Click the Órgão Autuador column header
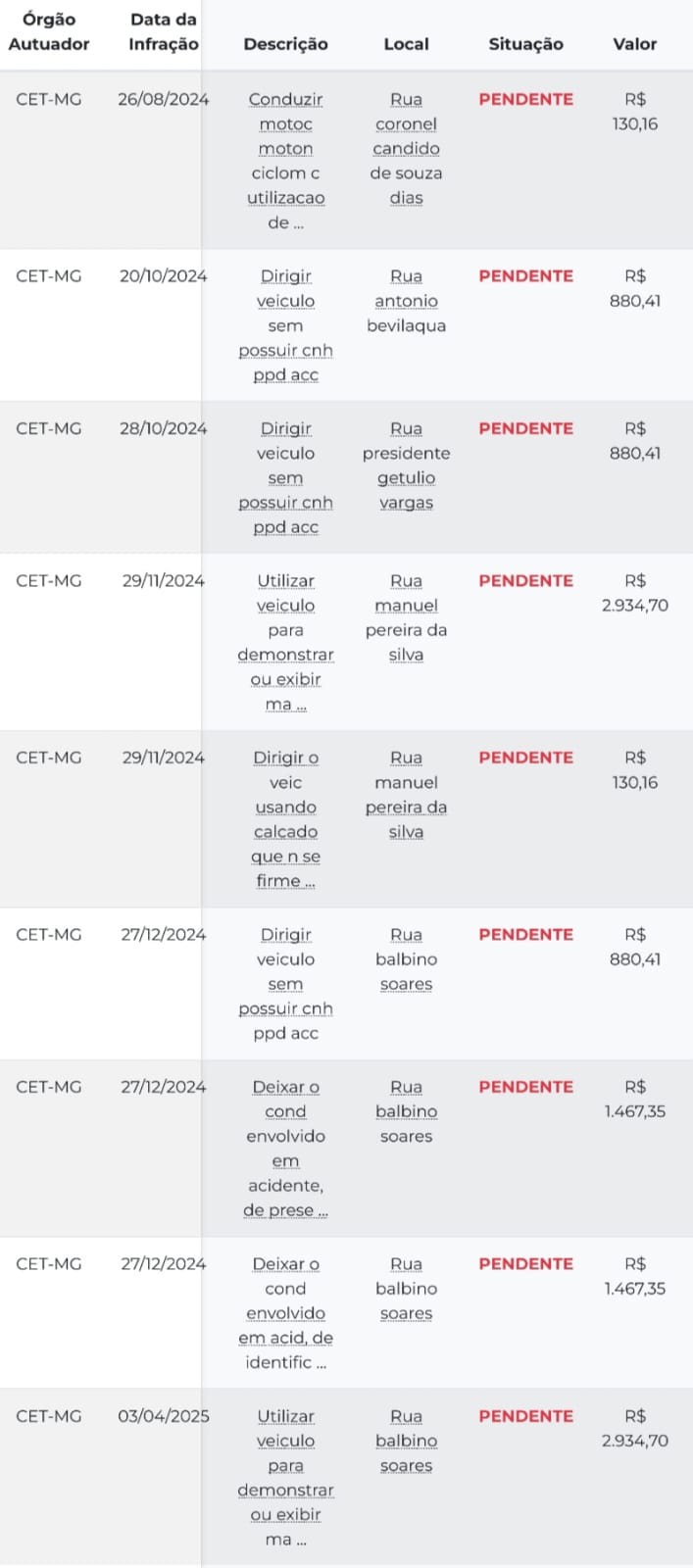 49,31
